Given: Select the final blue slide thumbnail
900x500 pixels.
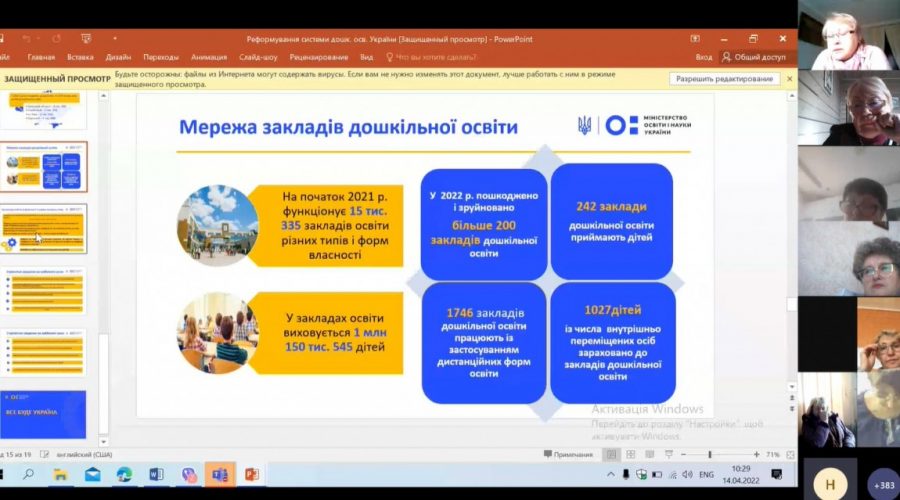Looking at the screenshot, I should click(x=44, y=414).
